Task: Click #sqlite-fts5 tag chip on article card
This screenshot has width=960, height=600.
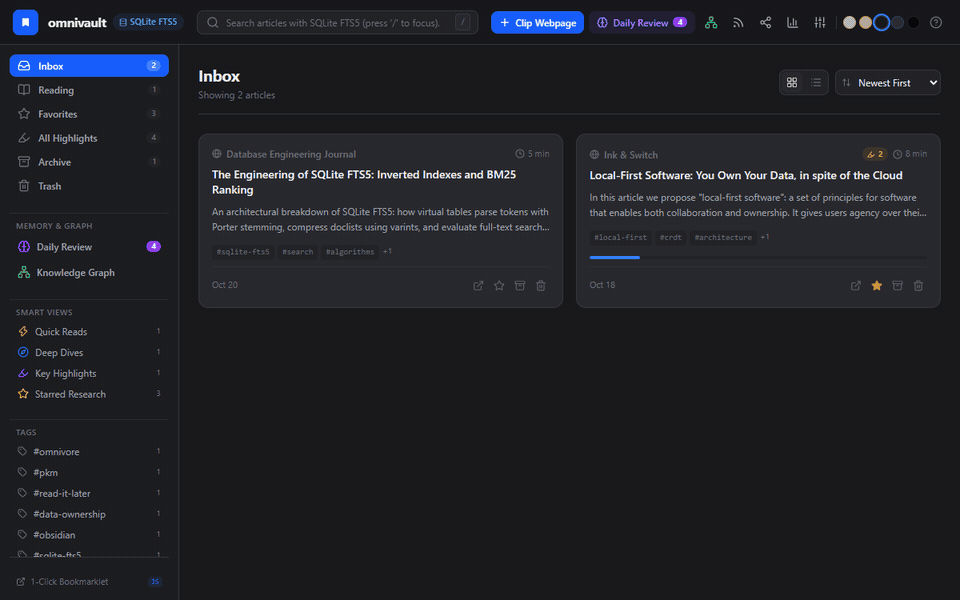Action: pyautogui.click(x=243, y=252)
